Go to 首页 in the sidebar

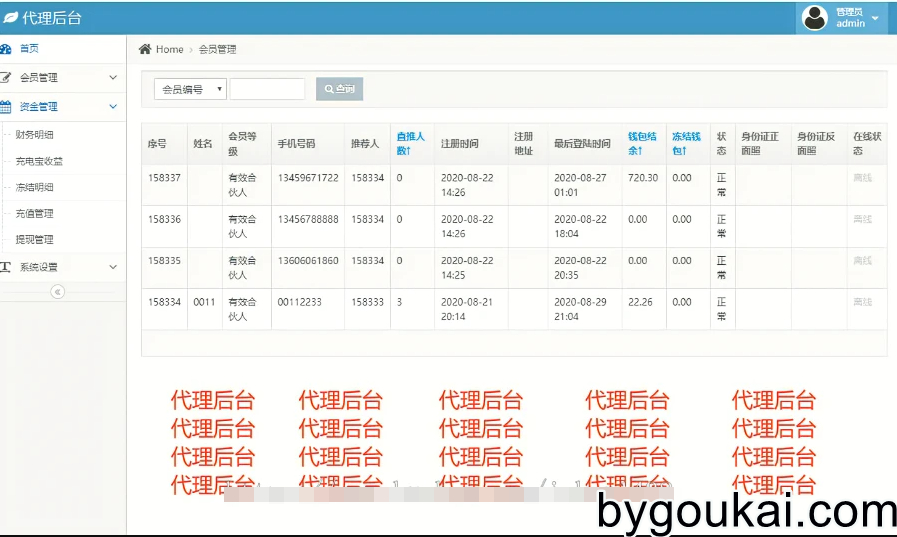click(x=29, y=49)
